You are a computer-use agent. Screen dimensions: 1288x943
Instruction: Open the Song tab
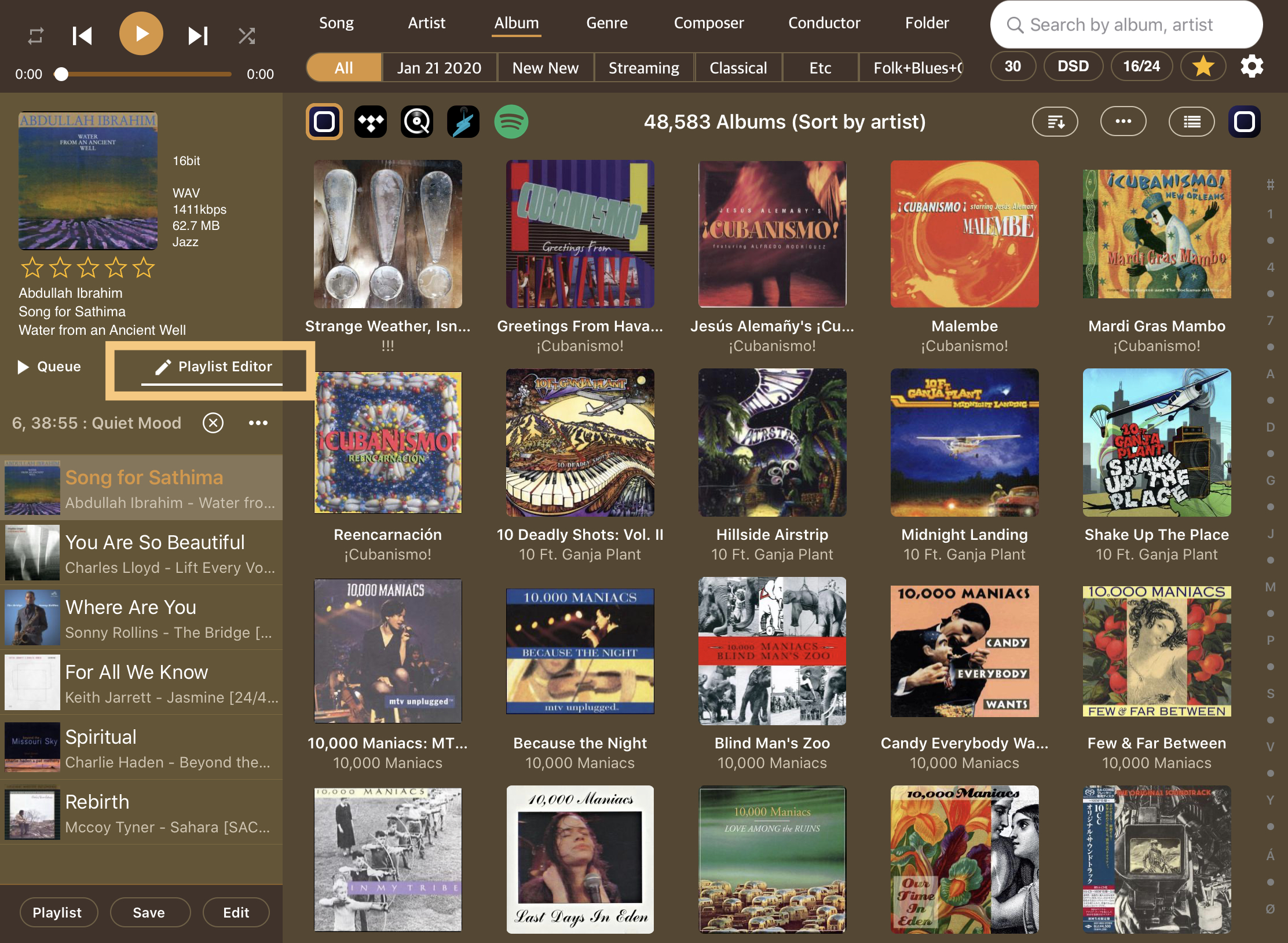(x=336, y=23)
